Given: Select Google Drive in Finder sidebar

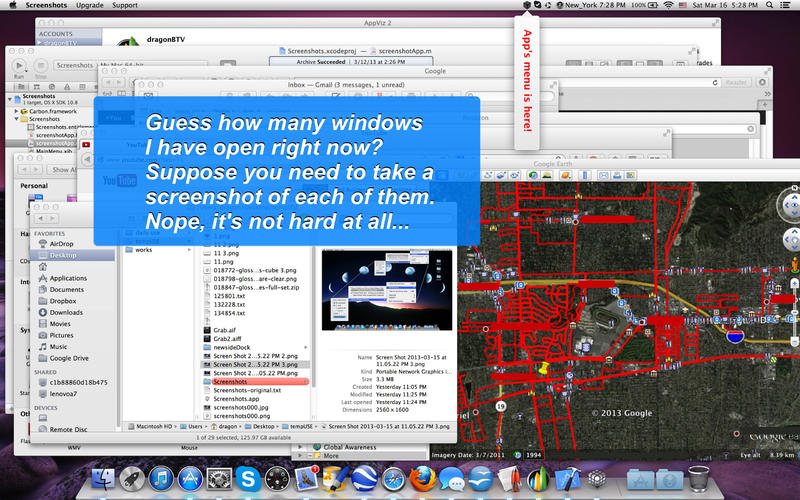Looking at the screenshot, I should tap(69, 358).
